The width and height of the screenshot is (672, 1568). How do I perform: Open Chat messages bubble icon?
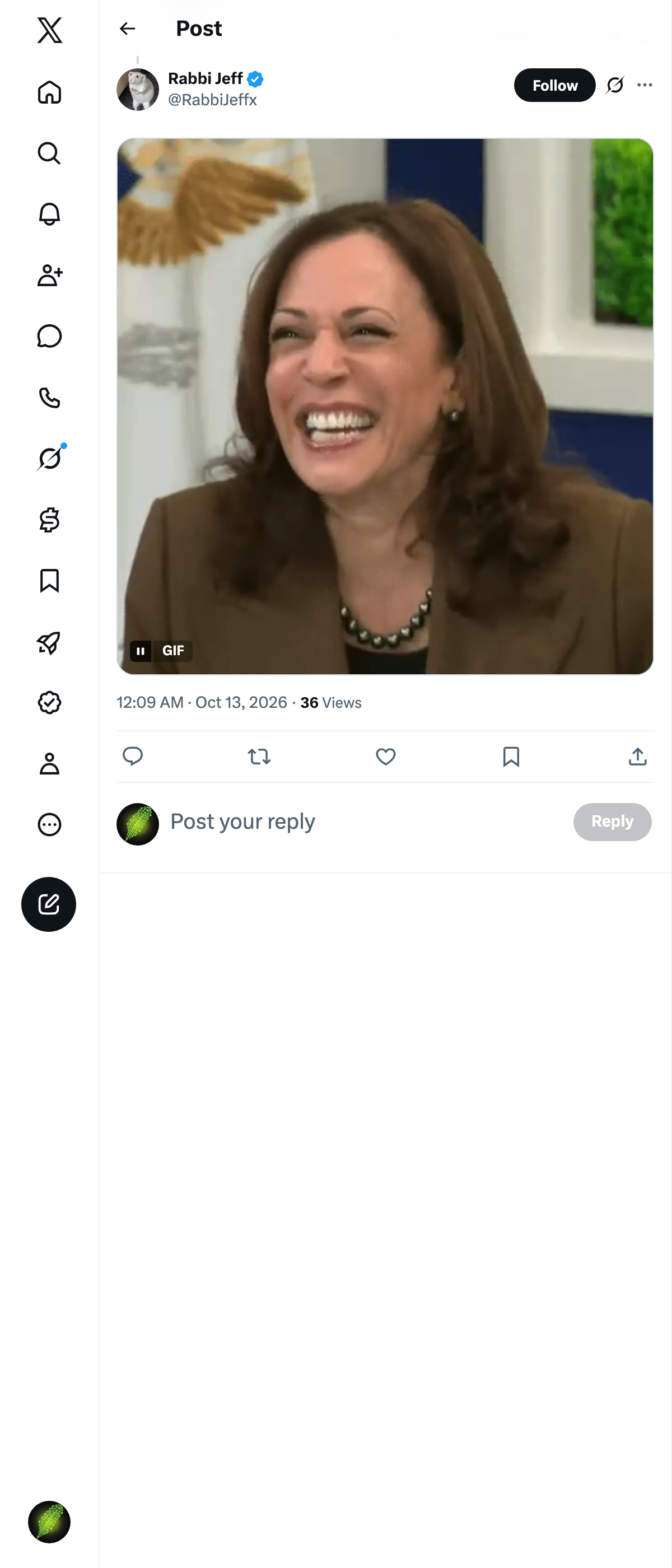[x=49, y=336]
